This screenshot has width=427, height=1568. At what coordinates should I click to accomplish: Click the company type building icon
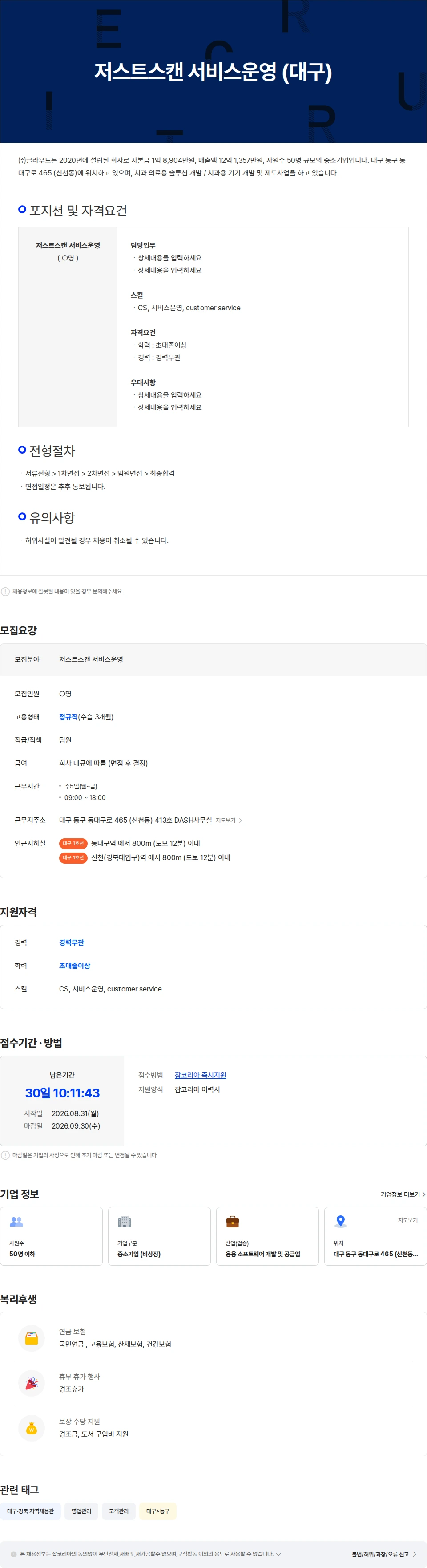click(124, 1221)
